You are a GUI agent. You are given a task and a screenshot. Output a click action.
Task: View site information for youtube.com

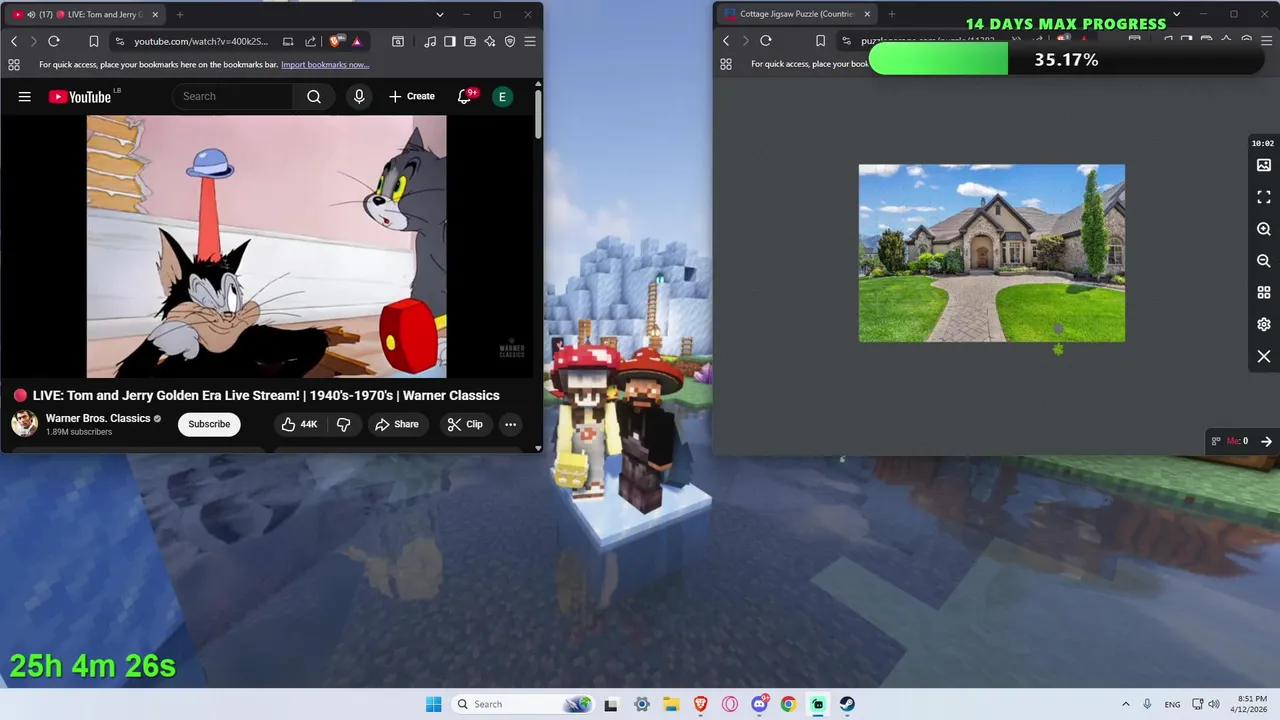click(x=120, y=41)
